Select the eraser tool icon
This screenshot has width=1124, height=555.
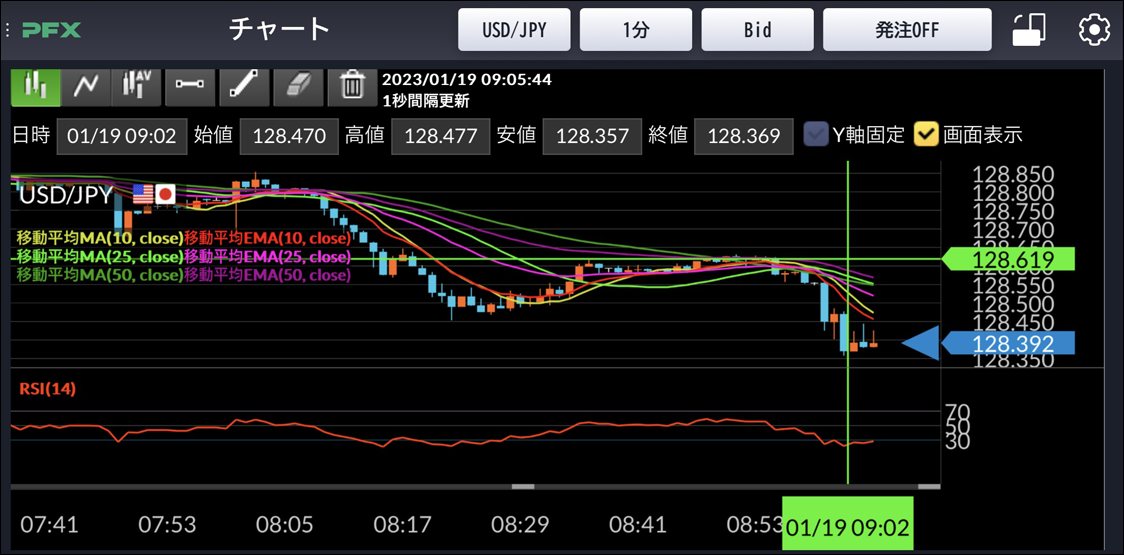(x=297, y=86)
